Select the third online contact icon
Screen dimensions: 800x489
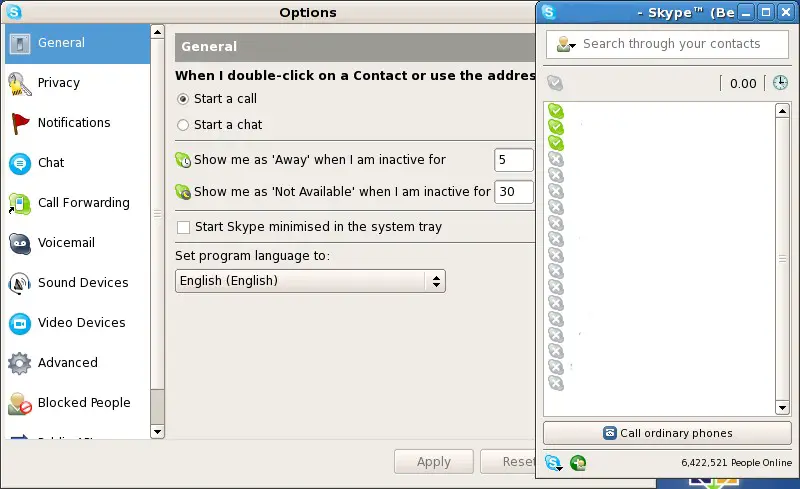[x=556, y=143]
